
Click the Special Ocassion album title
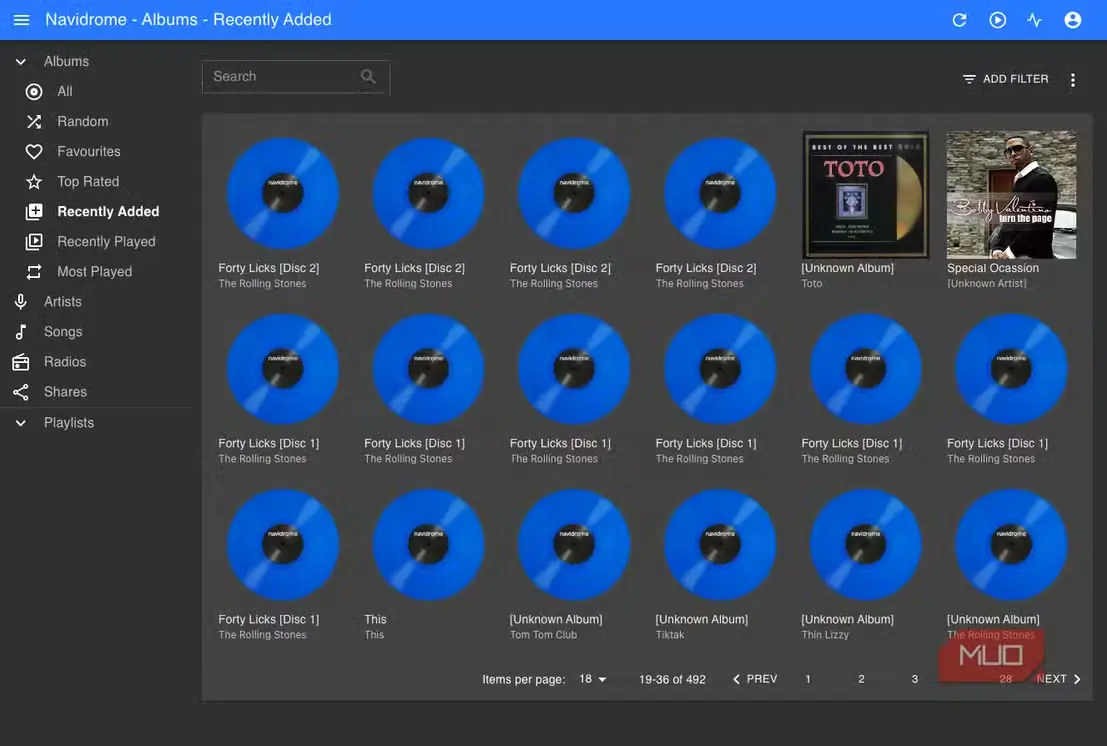993,268
